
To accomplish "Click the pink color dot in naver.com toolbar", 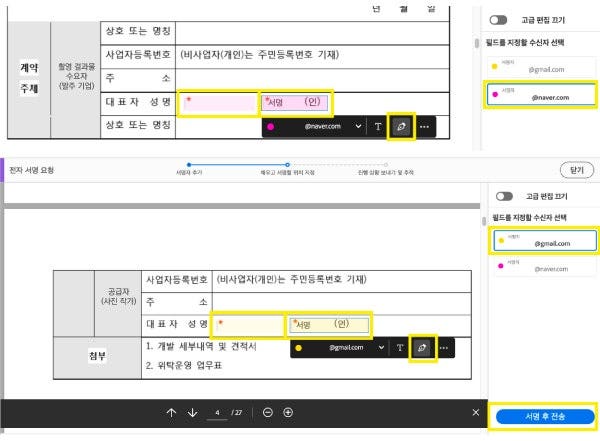I will (271, 127).
